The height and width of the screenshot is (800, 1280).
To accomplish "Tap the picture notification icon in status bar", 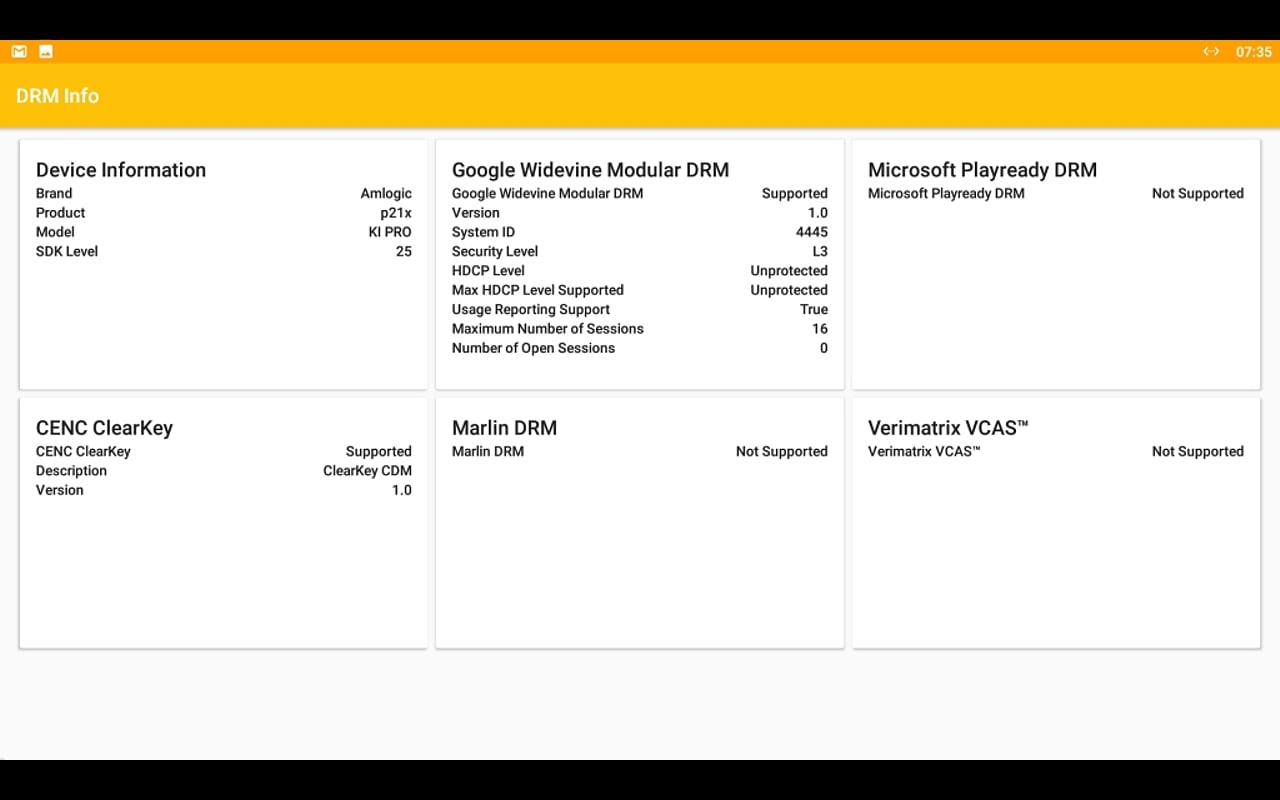I will coord(46,51).
